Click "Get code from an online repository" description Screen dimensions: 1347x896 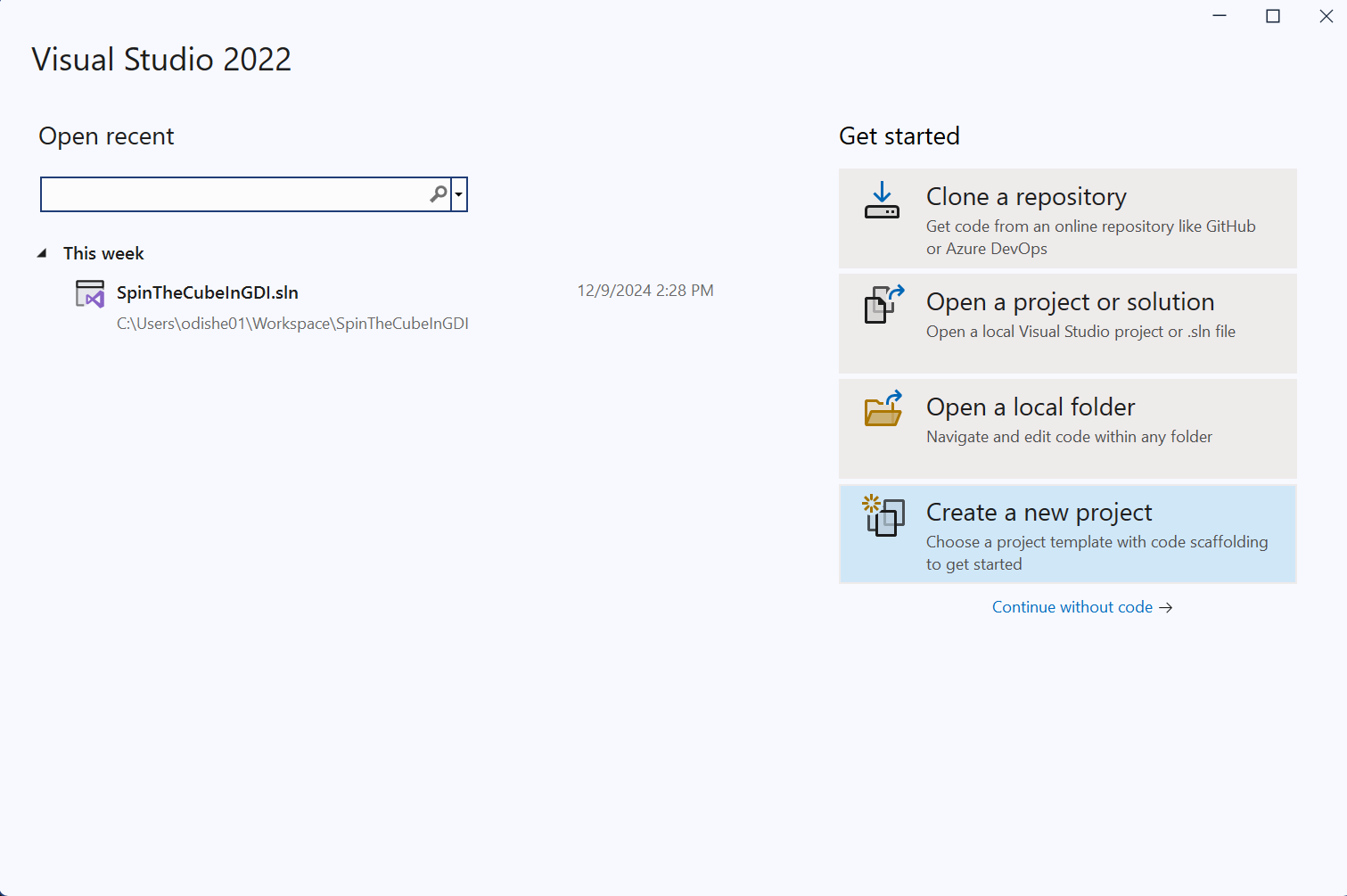click(1090, 237)
